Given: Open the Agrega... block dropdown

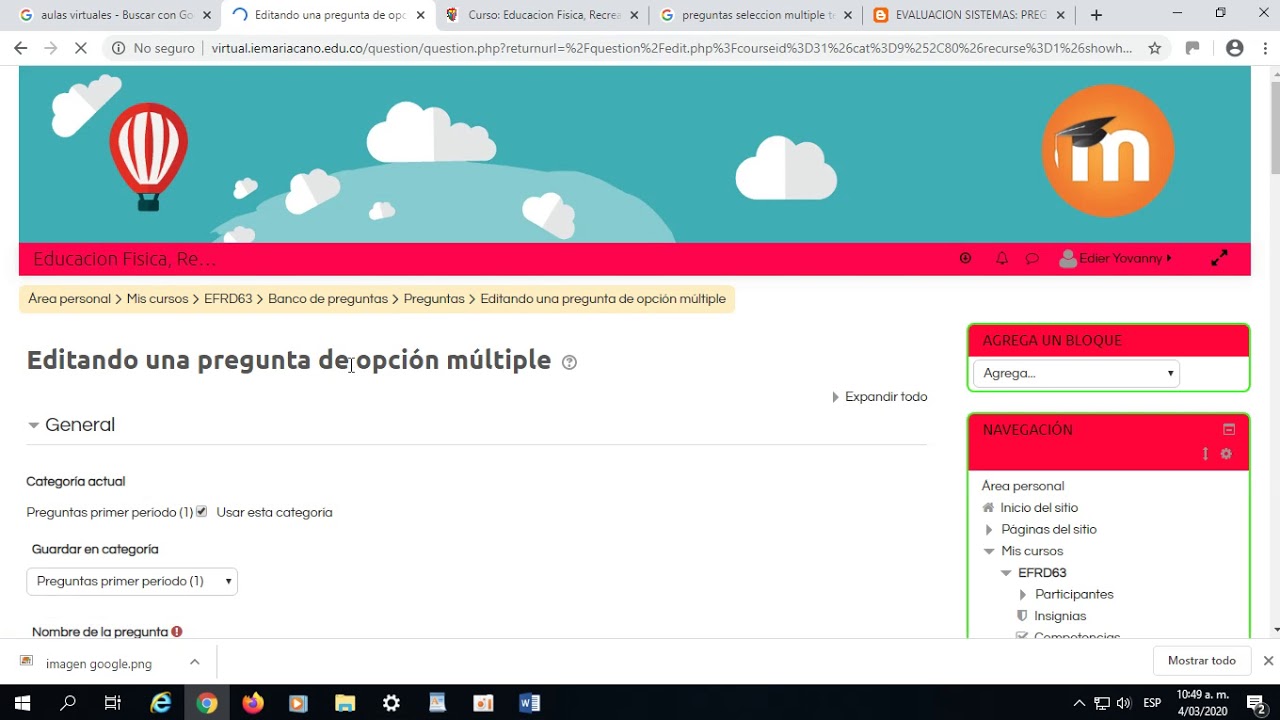Looking at the screenshot, I should click(x=1076, y=373).
